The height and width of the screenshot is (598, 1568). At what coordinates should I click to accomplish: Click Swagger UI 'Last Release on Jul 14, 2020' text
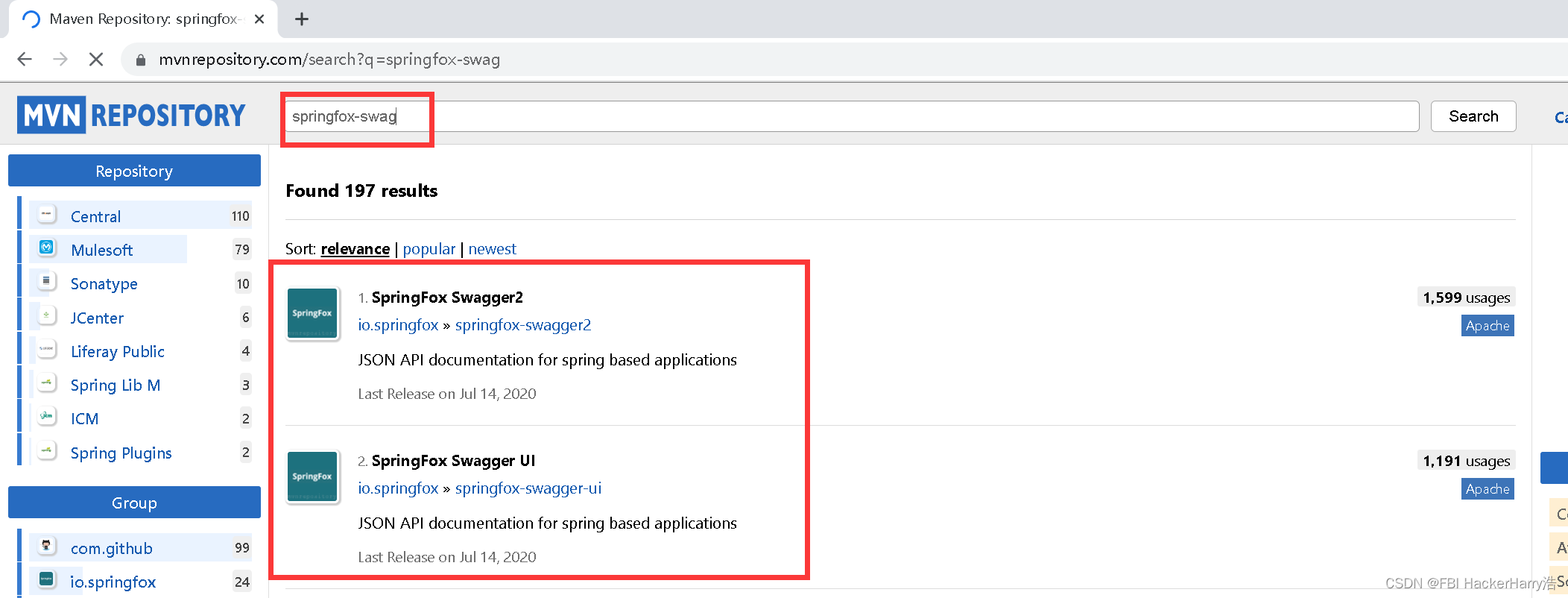click(x=447, y=557)
